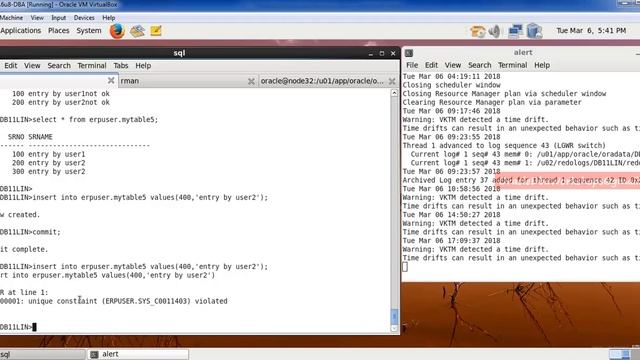This screenshot has width=640, height=360.
Task: Click 'Clearing Resource Manager plan via parameter' line
Action: pyautogui.click(x=492, y=102)
